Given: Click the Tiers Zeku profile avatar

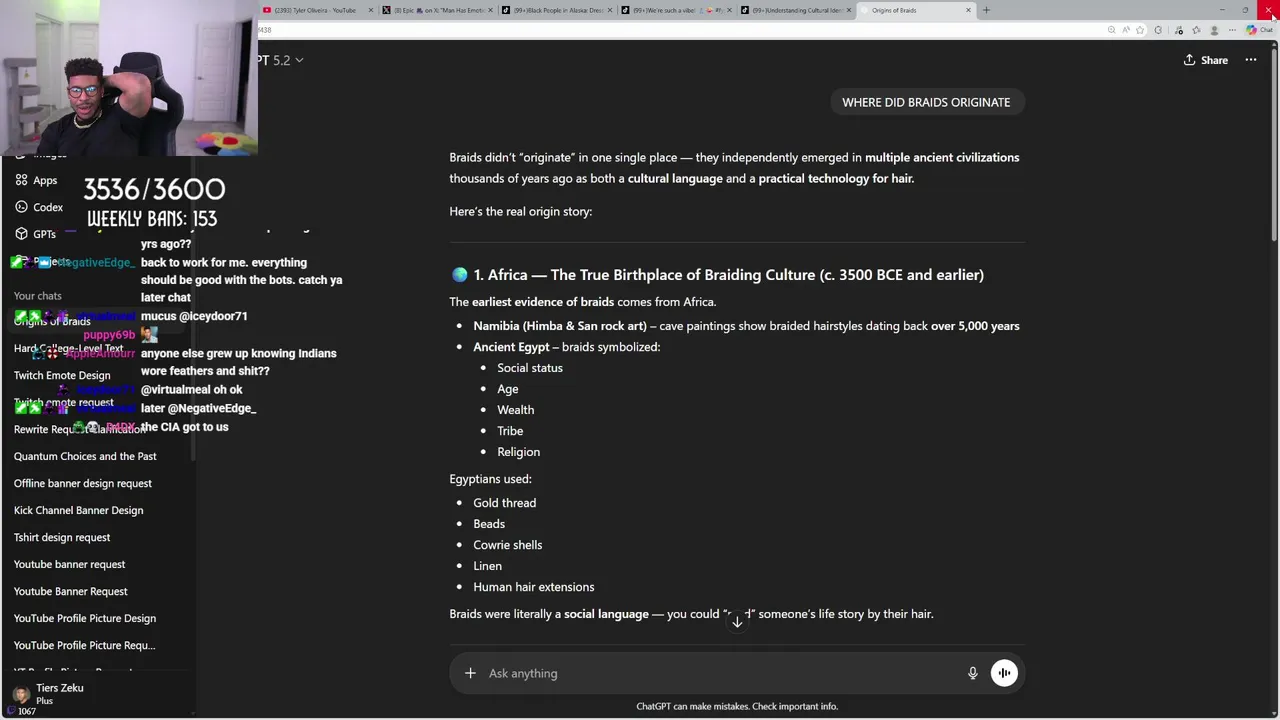Looking at the screenshot, I should pos(21,694).
